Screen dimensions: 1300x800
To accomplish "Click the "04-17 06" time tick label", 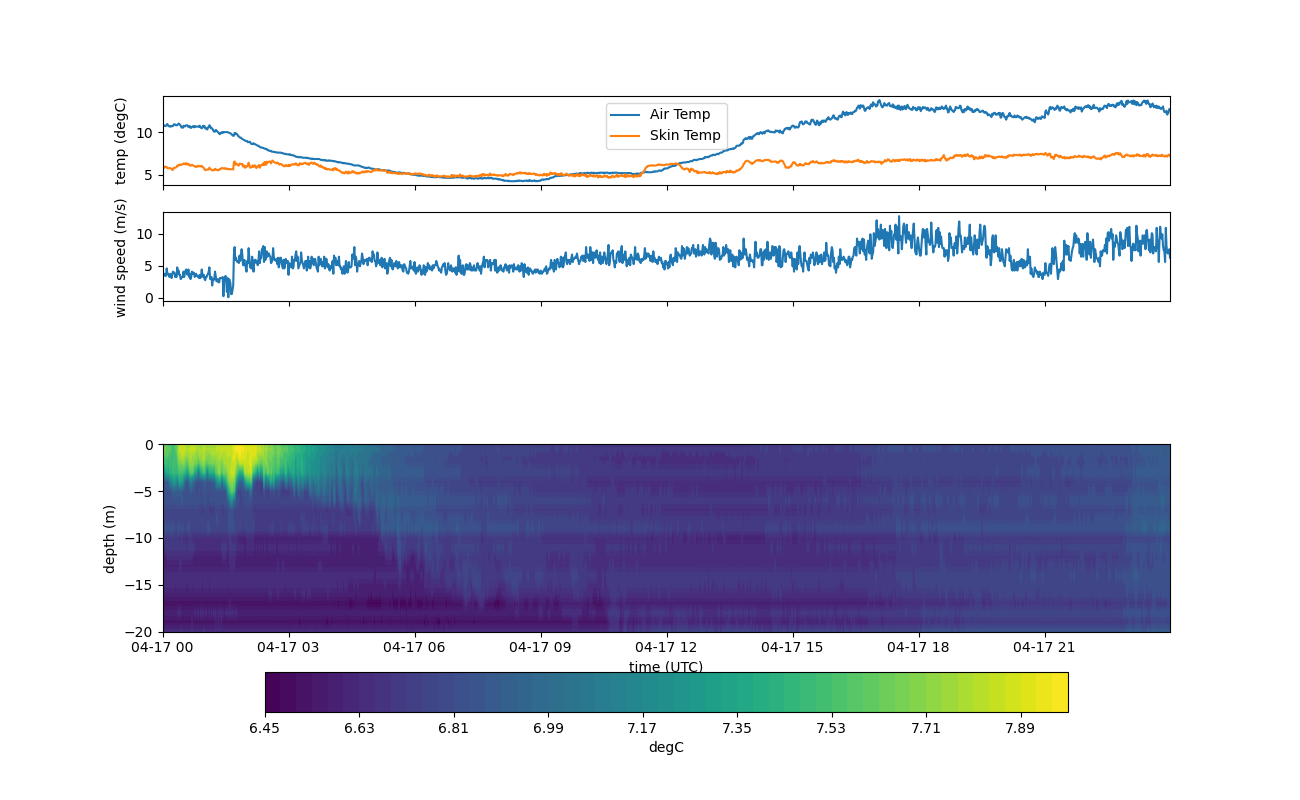I will pyautogui.click(x=416, y=647).
